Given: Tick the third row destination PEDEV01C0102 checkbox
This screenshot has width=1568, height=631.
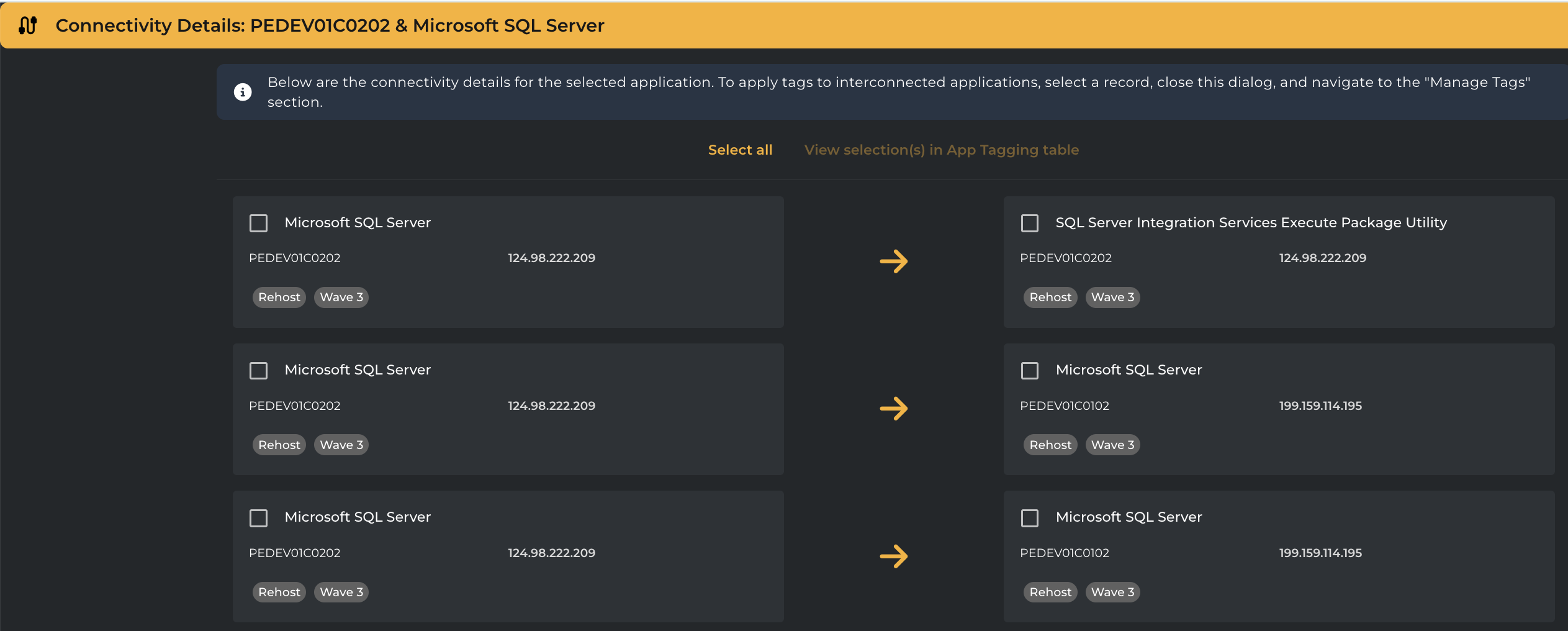Looking at the screenshot, I should point(1029,518).
